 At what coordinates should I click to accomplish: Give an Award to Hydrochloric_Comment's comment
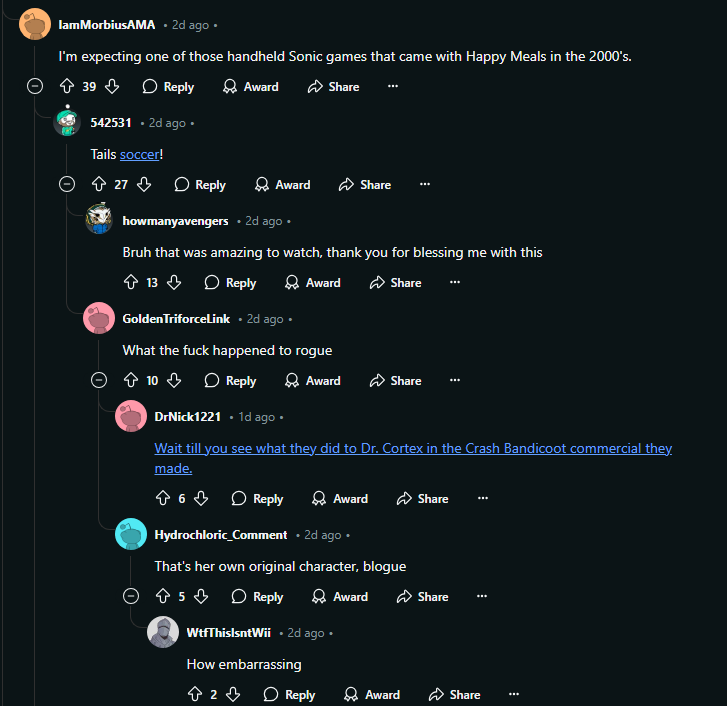pyautogui.click(x=340, y=597)
